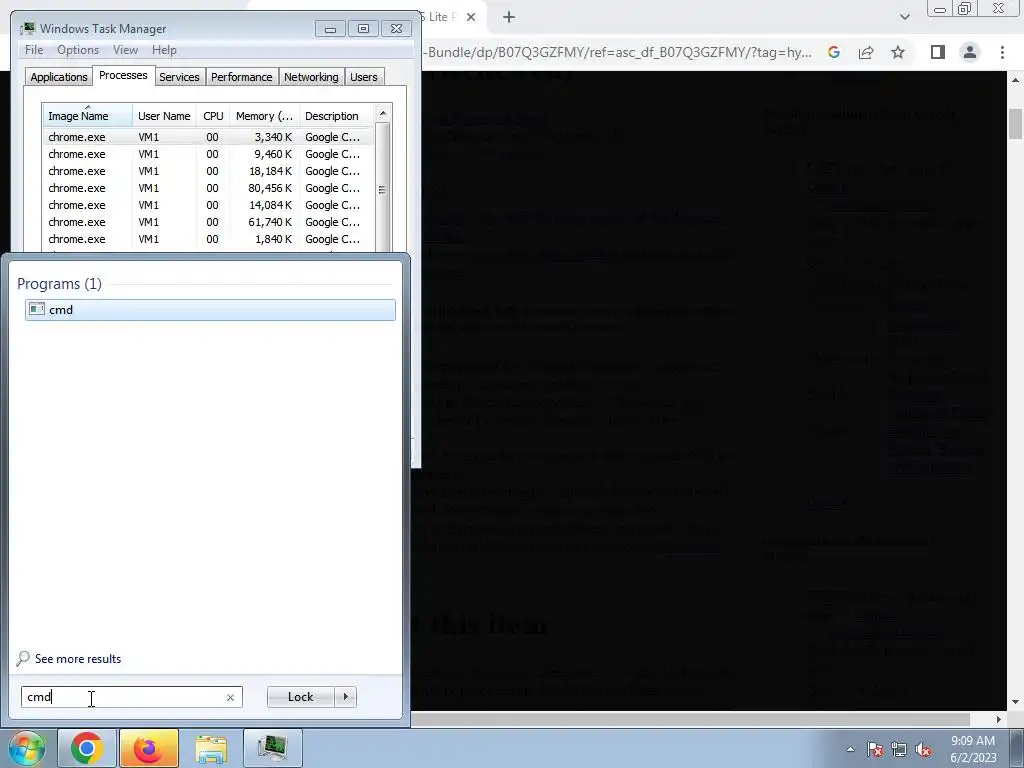
Task: Select chrome.exe row using 1,840 K
Action: coord(209,239)
